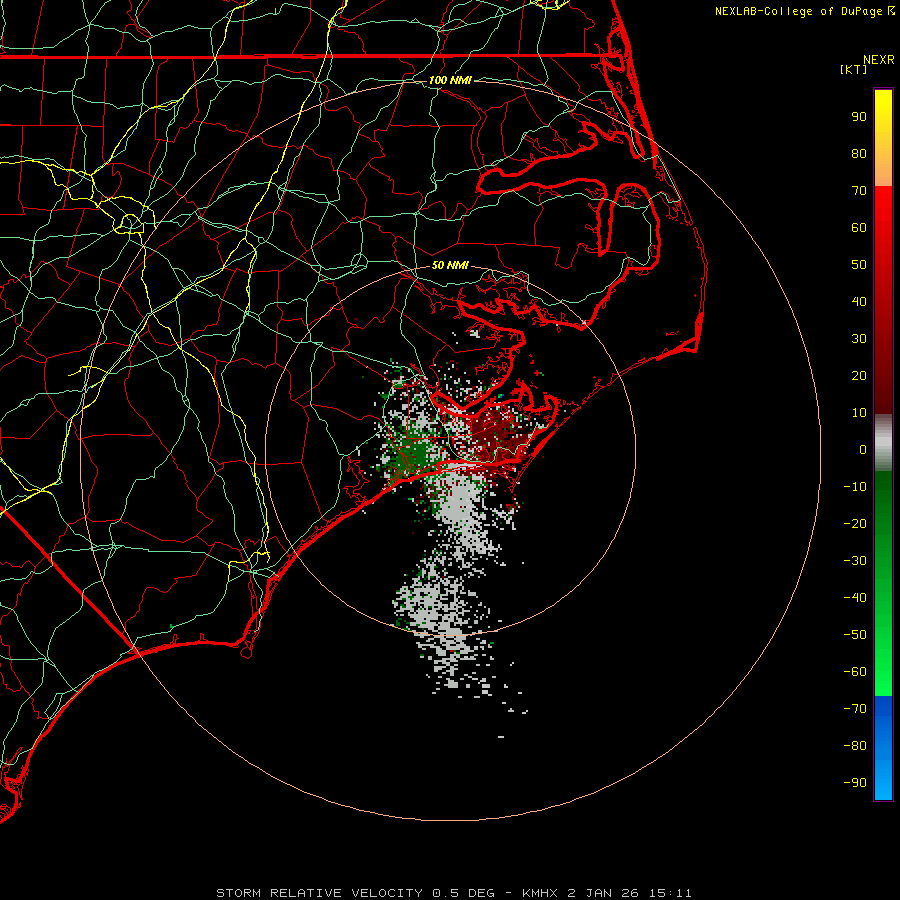Click the positive 20 value on velocity scale

coord(859,376)
